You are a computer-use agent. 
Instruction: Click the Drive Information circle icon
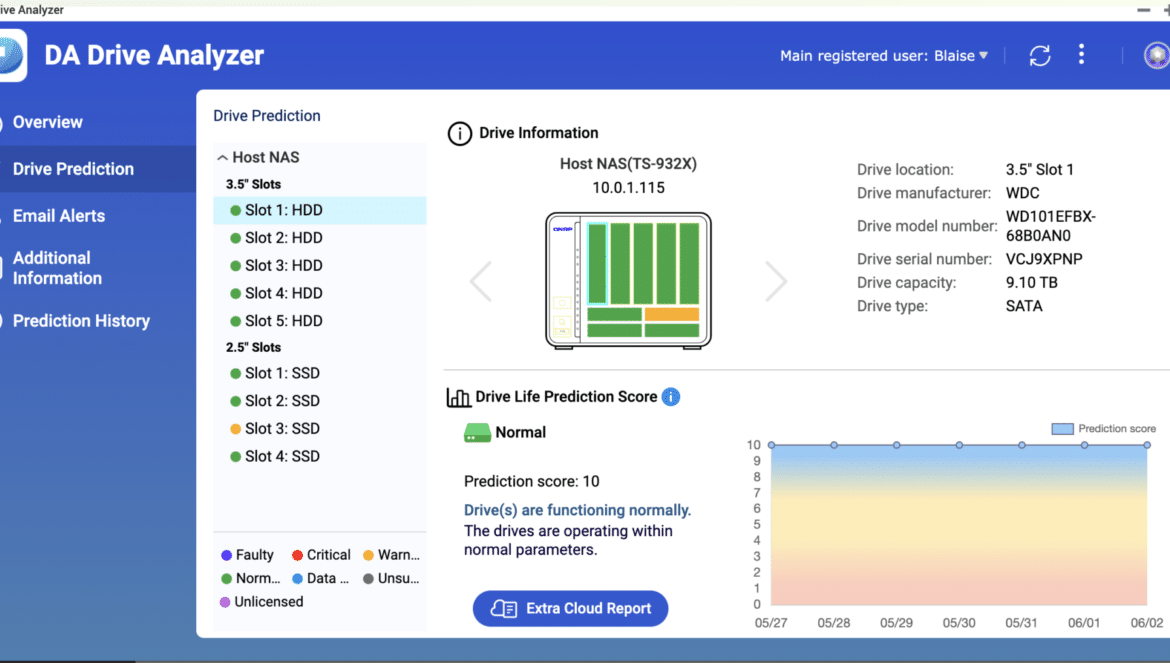coord(460,133)
